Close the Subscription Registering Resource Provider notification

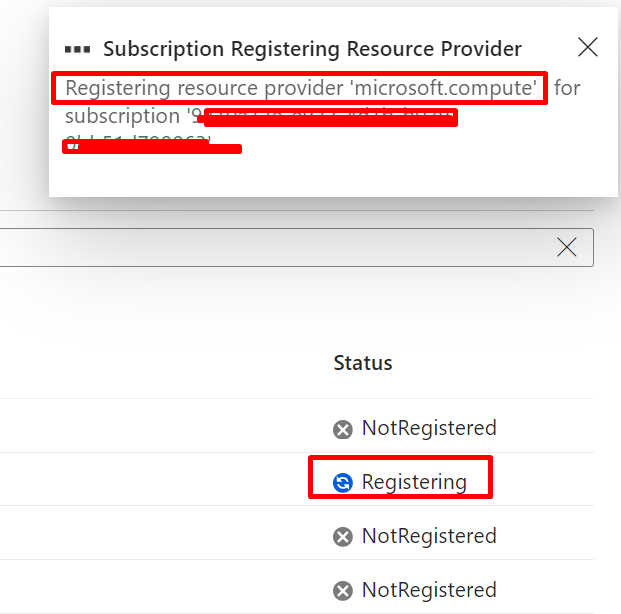(x=587, y=48)
